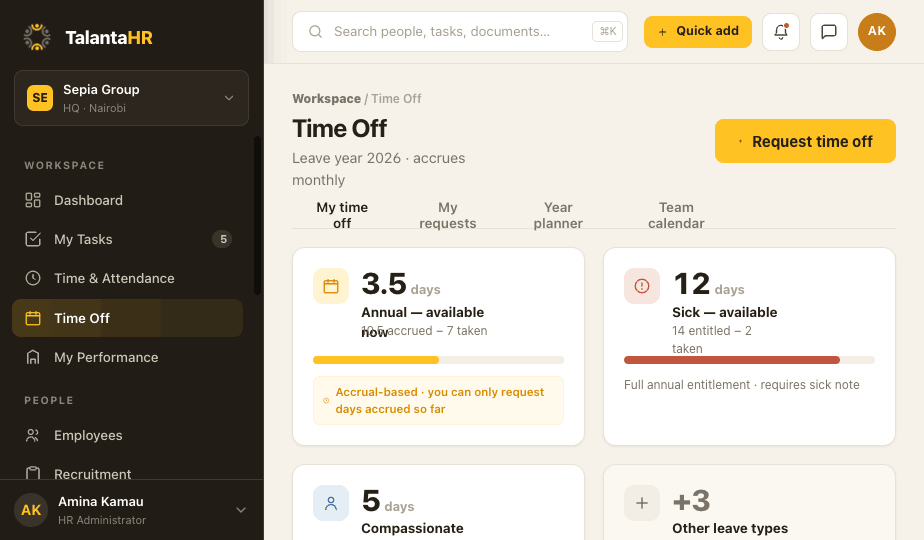
Task: Click the Annual leave calendar icon
Action: tap(331, 286)
